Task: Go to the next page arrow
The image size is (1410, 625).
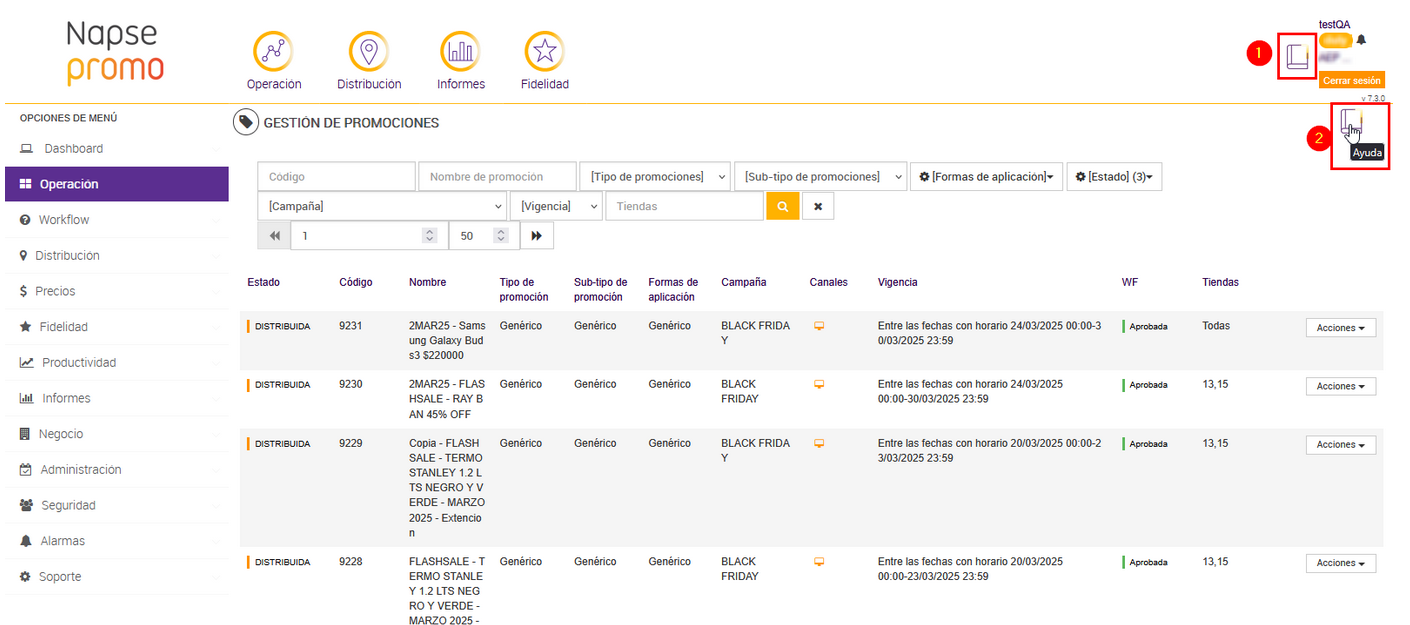Action: [x=536, y=236]
